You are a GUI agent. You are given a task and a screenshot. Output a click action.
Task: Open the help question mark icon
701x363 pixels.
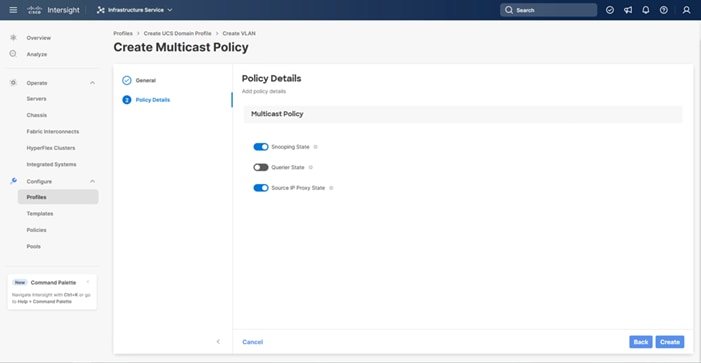[664, 10]
